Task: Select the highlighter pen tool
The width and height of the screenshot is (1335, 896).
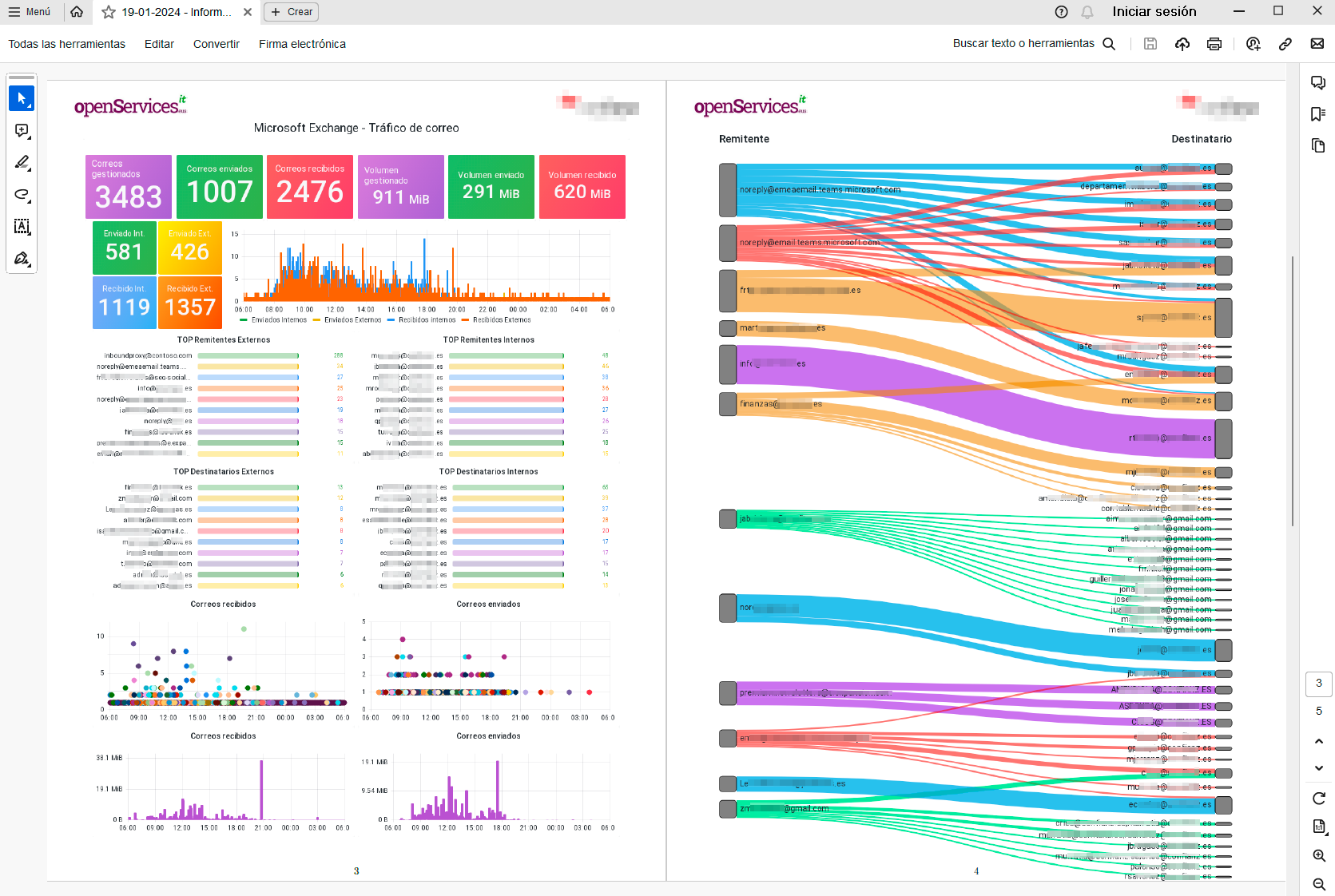Action: [22, 163]
